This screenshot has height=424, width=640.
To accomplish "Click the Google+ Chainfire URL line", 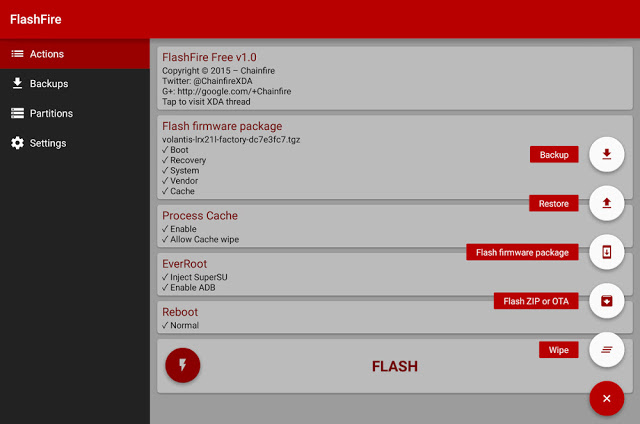I will click(227, 91).
